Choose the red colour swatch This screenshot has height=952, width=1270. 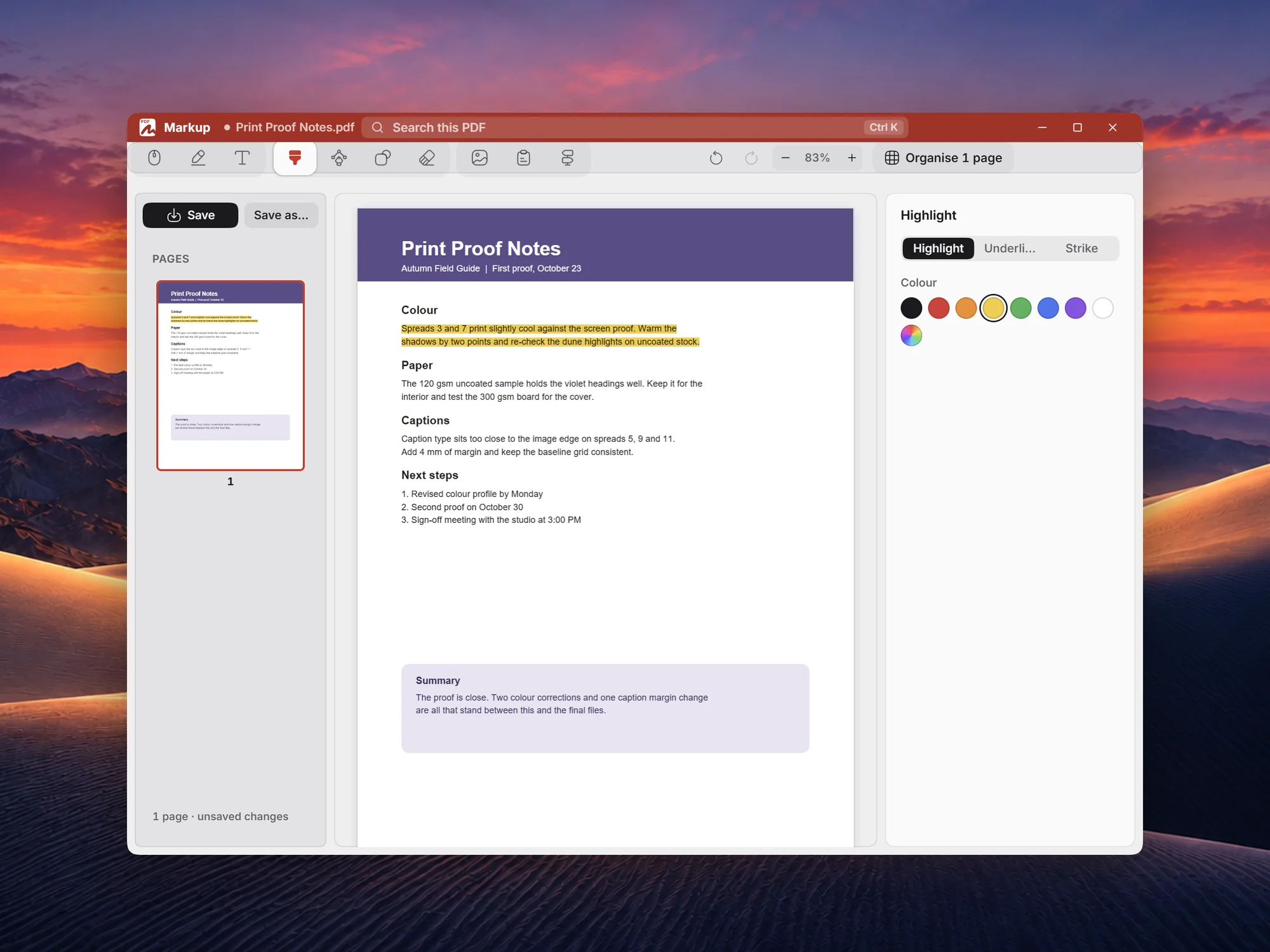coord(939,308)
